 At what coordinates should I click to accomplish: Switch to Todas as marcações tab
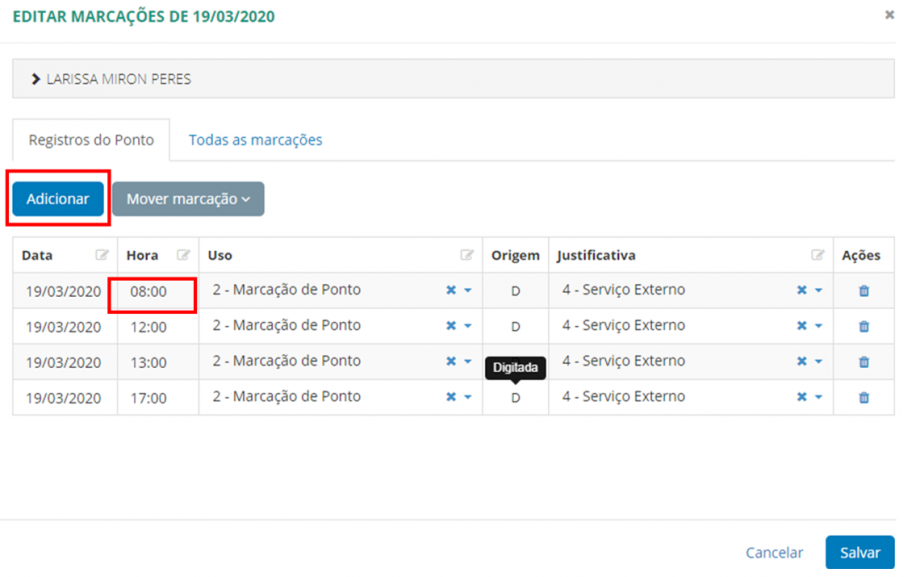tap(255, 140)
